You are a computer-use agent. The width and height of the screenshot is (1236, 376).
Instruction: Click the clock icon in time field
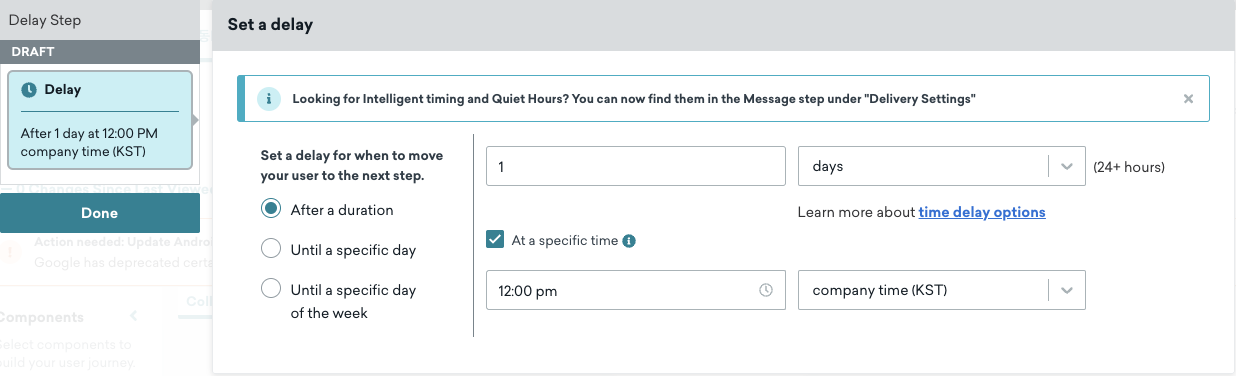[766, 290]
